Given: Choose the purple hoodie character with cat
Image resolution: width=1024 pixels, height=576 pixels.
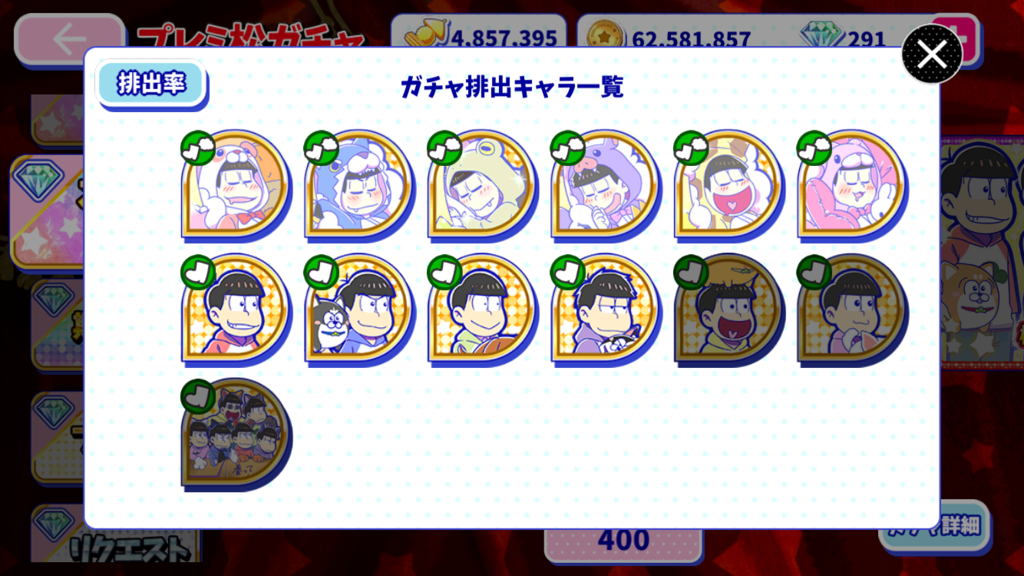Looking at the screenshot, I should (606, 310).
